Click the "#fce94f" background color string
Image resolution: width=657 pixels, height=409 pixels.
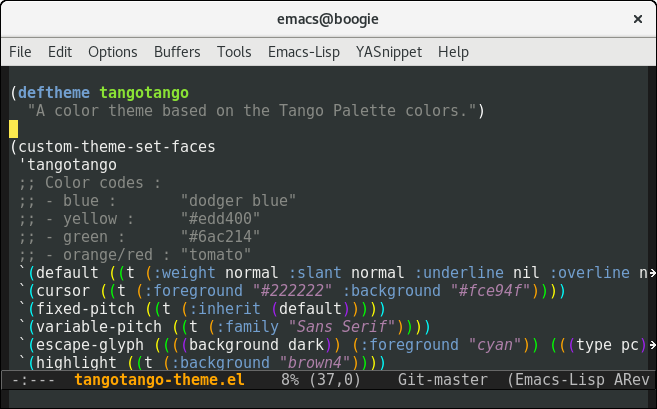[x=492, y=291]
